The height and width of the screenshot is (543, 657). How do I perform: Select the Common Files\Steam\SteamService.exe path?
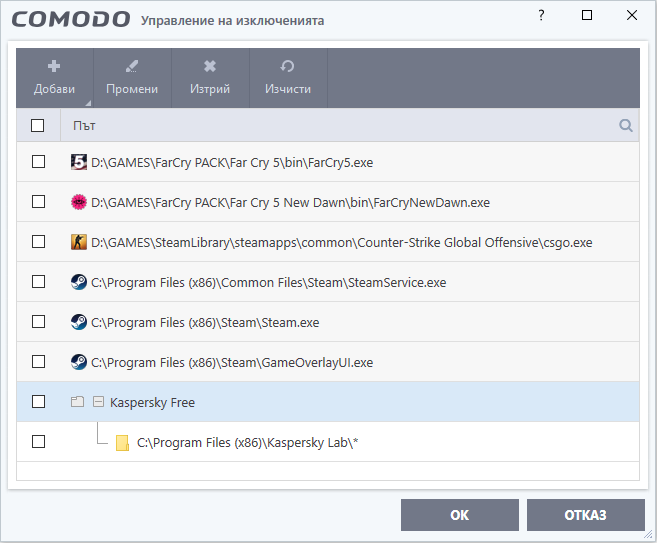269,283
